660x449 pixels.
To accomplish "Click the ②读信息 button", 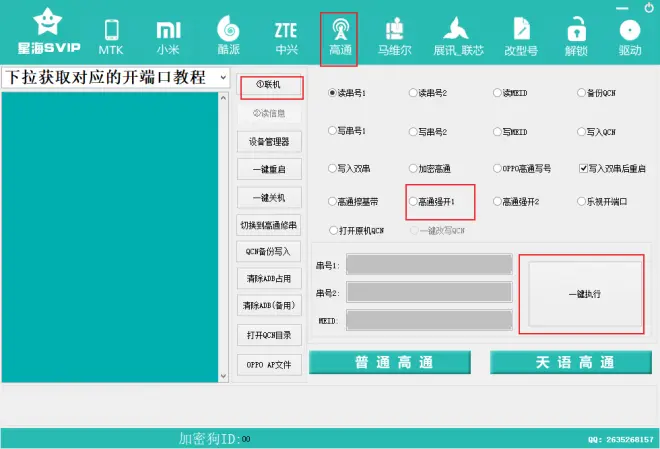I will tap(269, 113).
